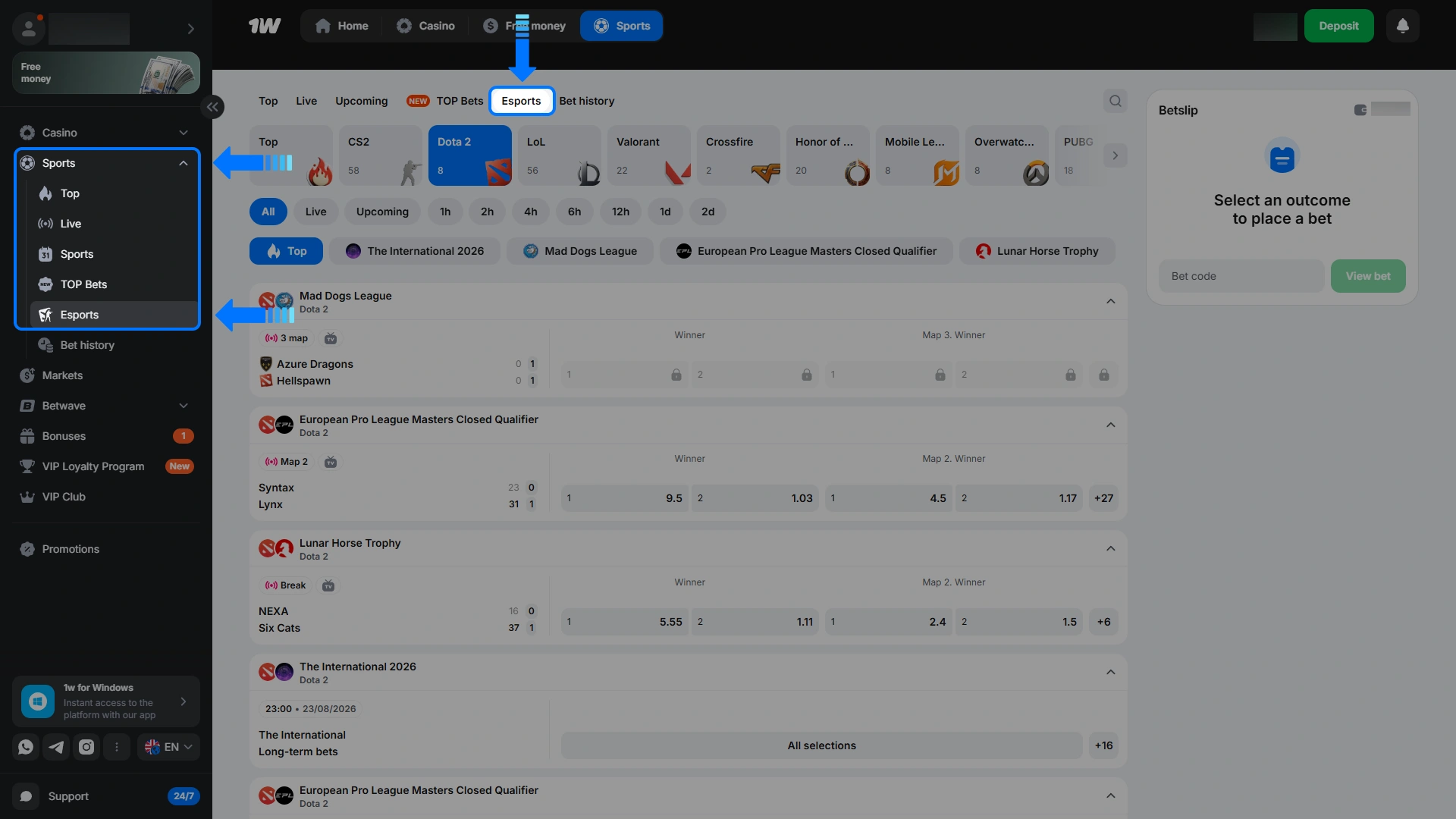
Task: Filter matches by Upcoming chip
Action: click(382, 212)
